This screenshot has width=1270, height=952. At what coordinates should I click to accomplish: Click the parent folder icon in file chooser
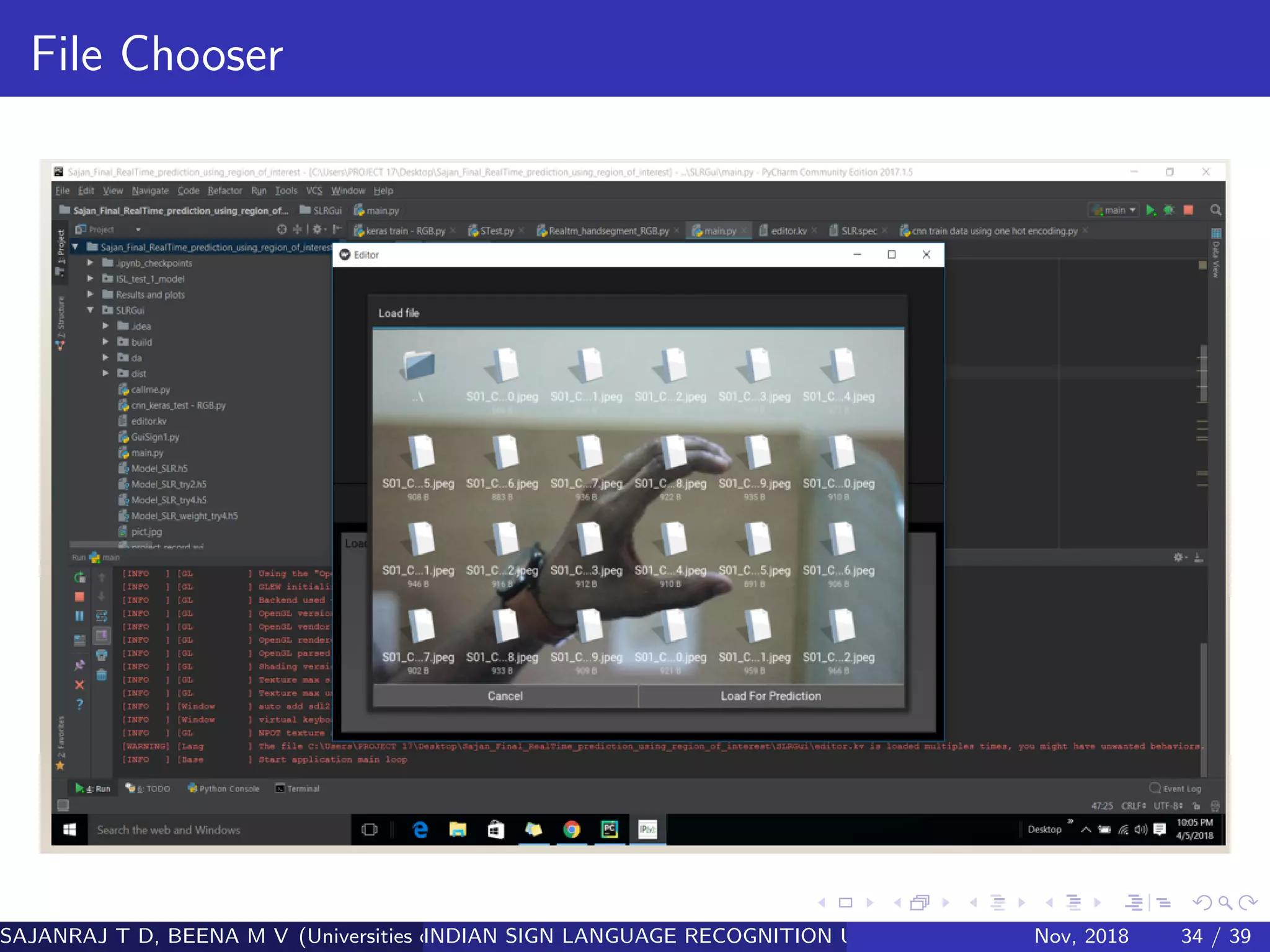pyautogui.click(x=419, y=366)
